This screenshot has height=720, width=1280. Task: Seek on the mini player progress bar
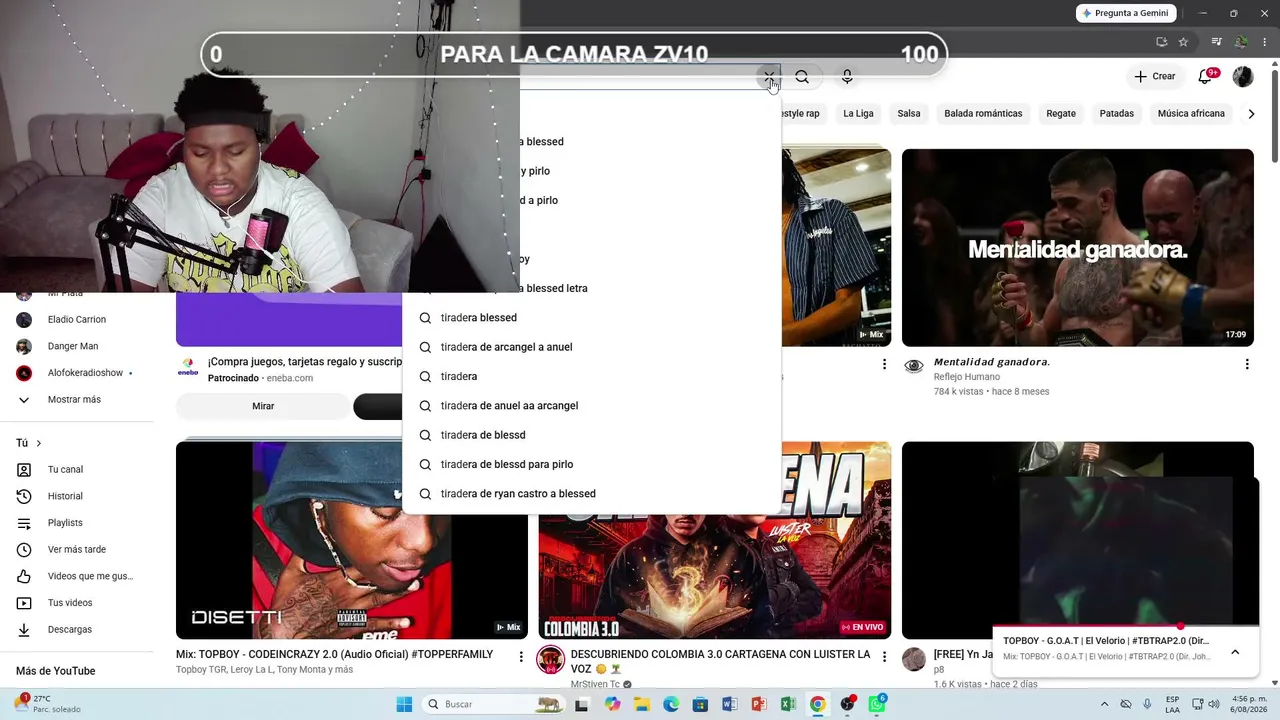(1126, 626)
